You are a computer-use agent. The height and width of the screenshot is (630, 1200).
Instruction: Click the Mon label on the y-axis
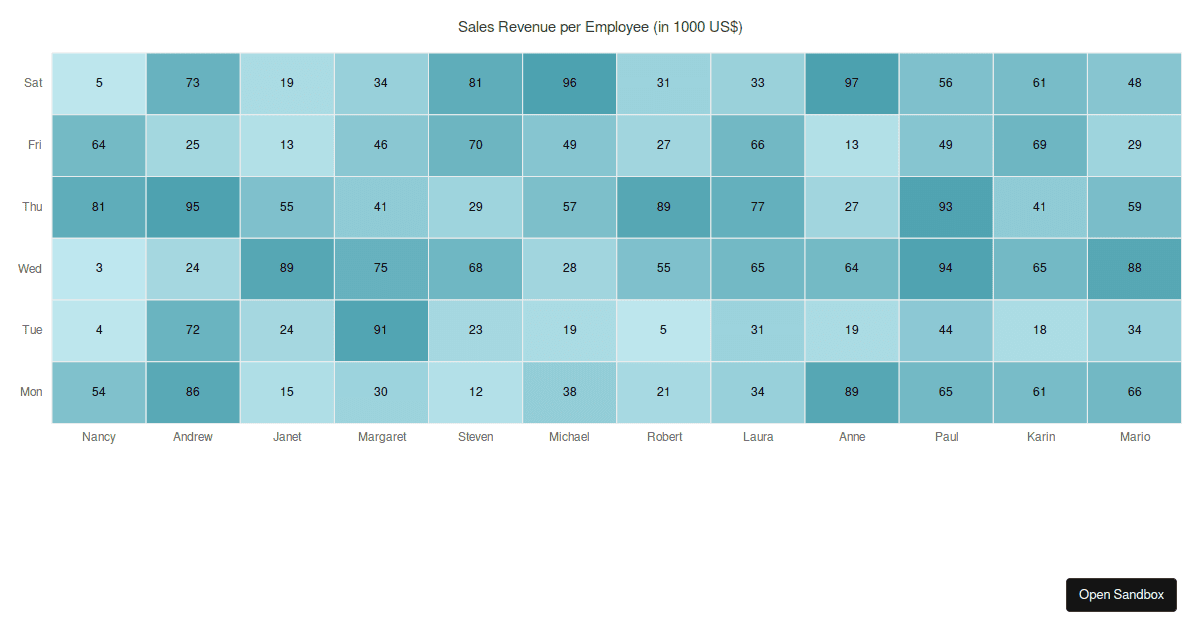(31, 392)
